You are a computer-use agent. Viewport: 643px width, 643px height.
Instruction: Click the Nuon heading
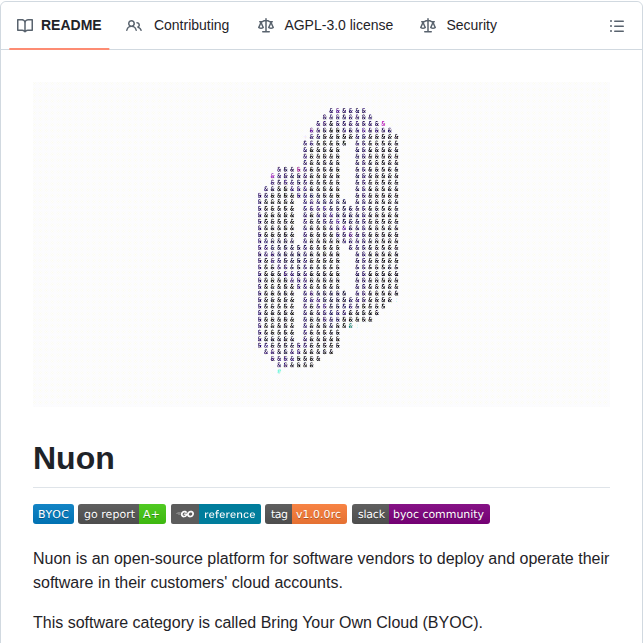(x=74, y=458)
